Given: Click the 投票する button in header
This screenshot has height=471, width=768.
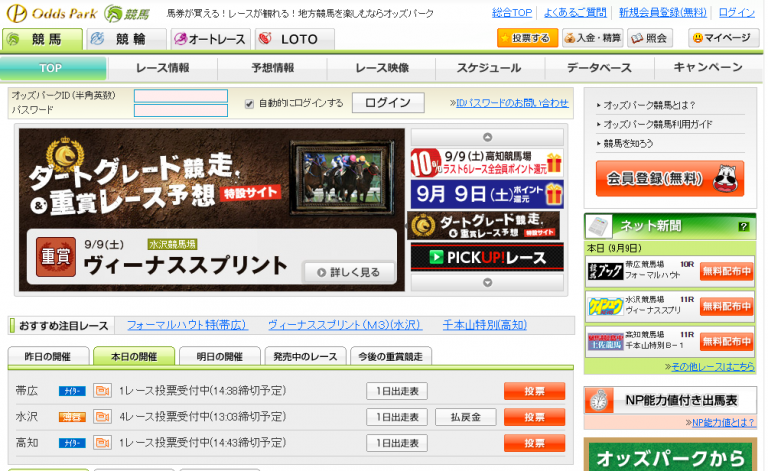Looking at the screenshot, I should [x=528, y=38].
